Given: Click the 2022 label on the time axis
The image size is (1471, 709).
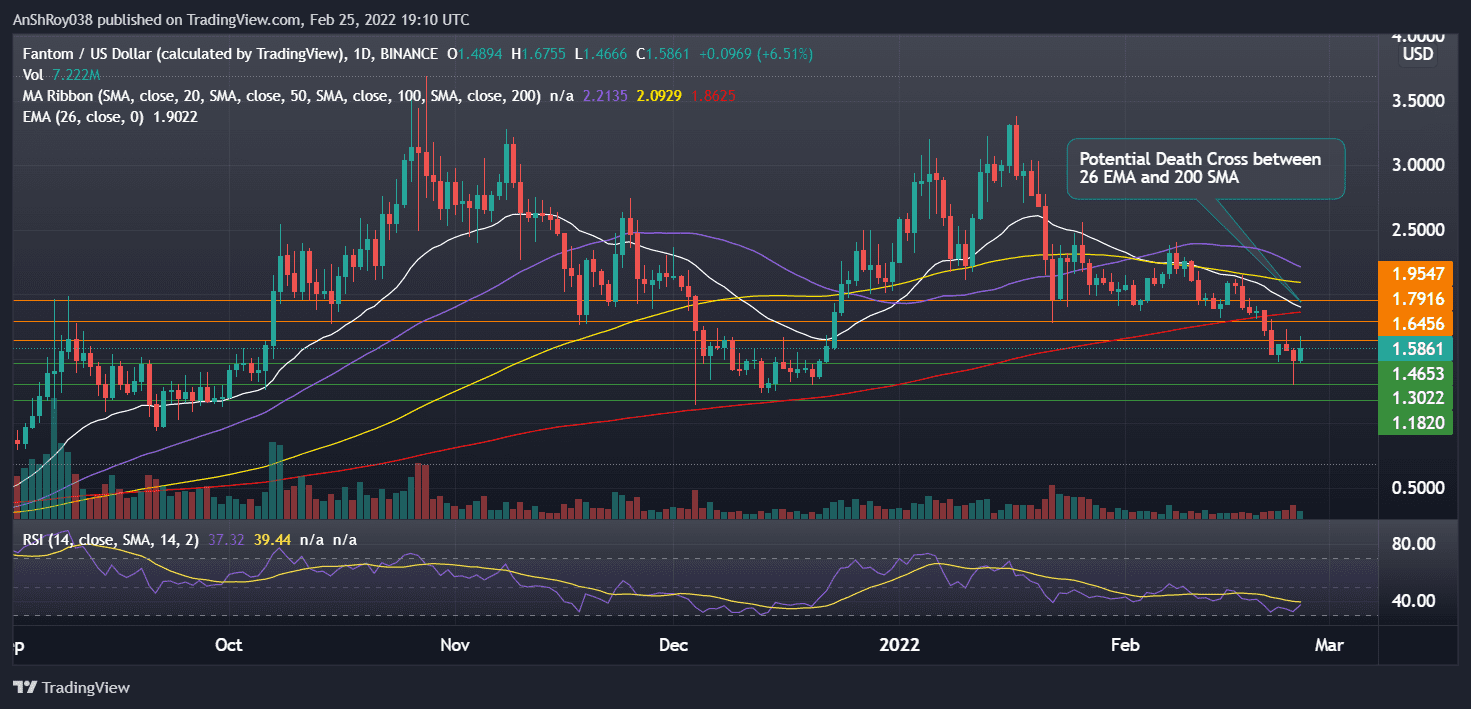Looking at the screenshot, I should click(899, 645).
